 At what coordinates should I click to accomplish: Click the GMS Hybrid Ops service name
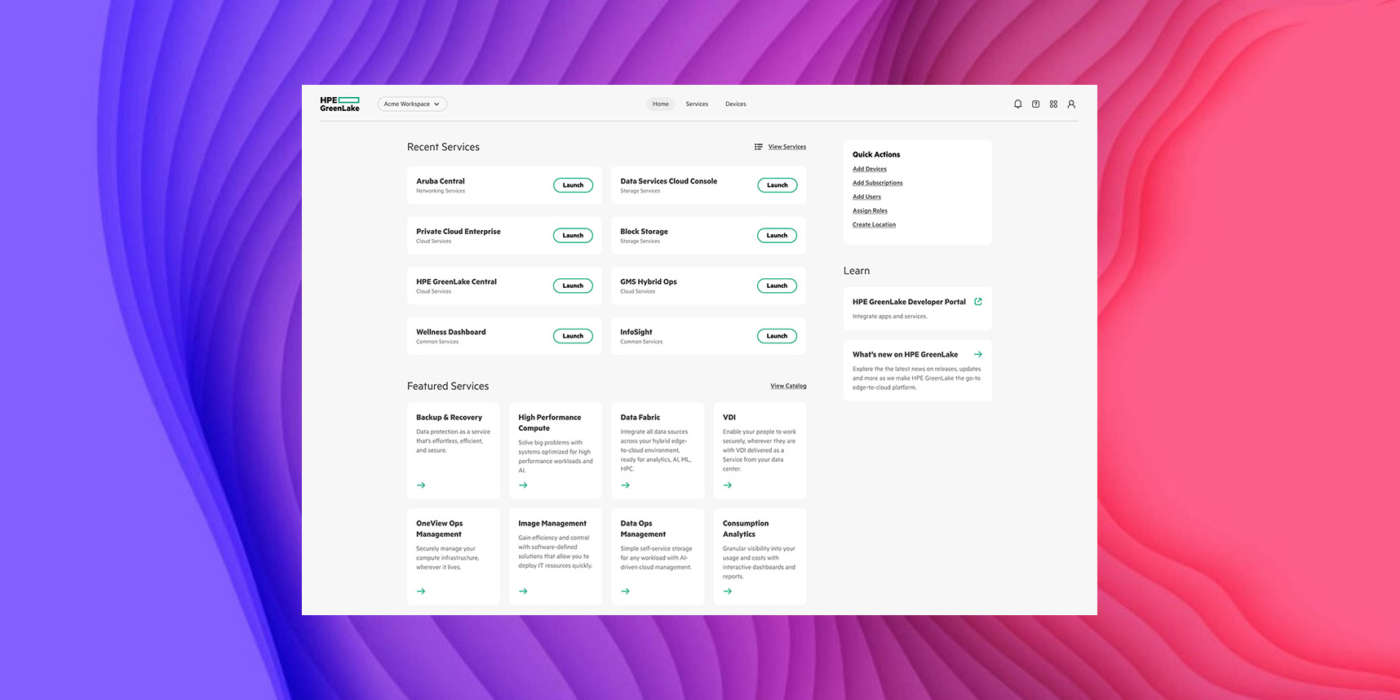tap(648, 282)
